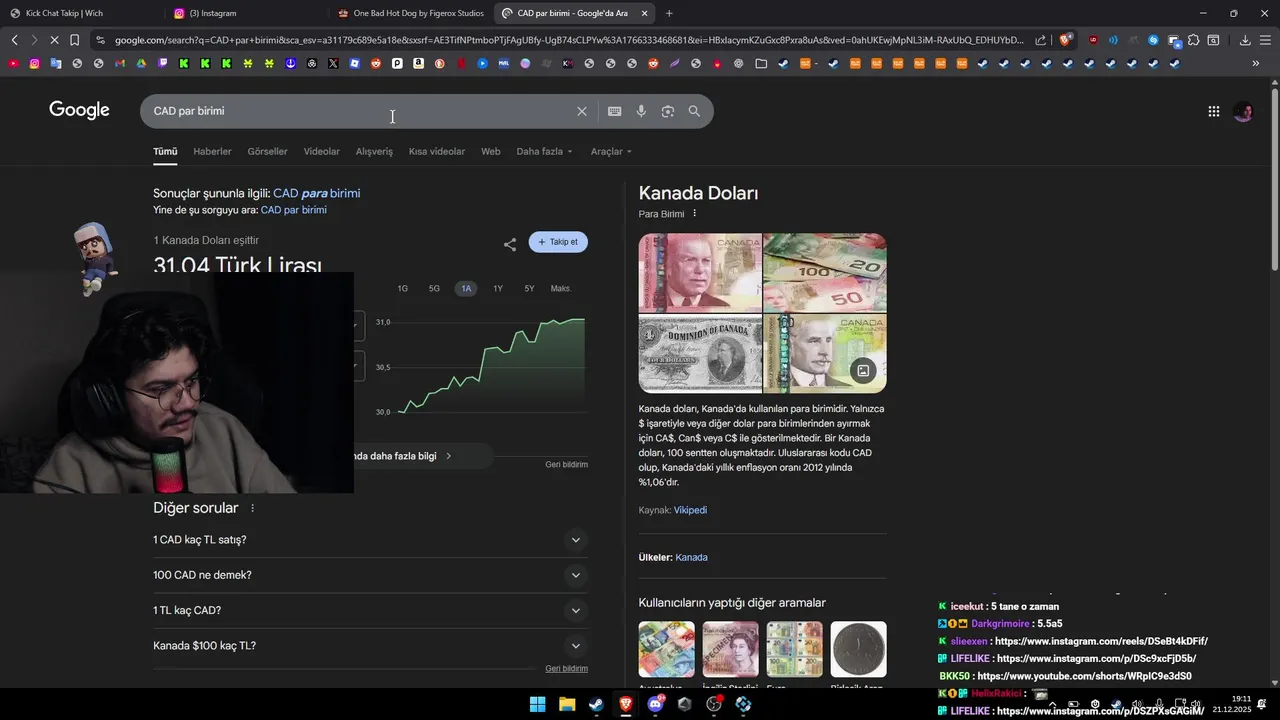This screenshot has height=720, width=1280.
Task: Bookmark this page in the toolbar
Action: (x=74, y=40)
